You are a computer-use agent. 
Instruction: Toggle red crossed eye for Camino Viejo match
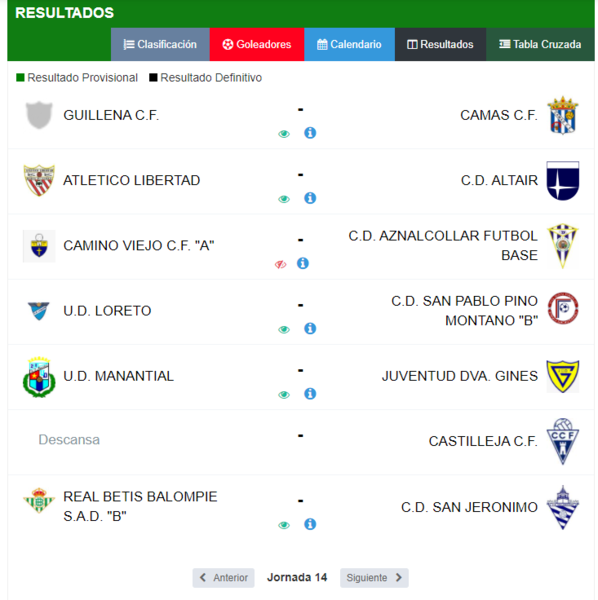pos(280,264)
